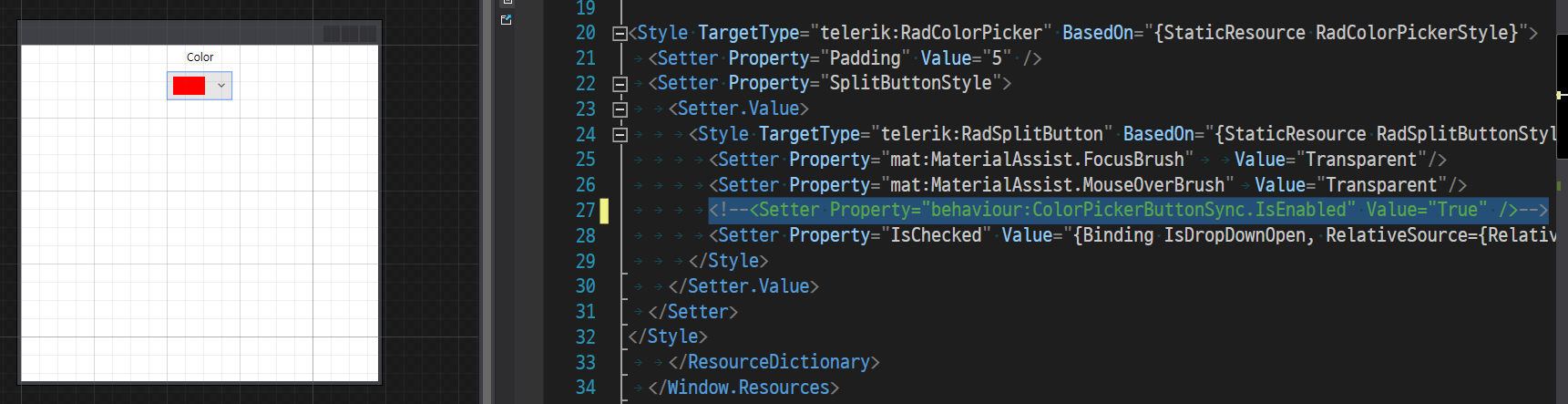The height and width of the screenshot is (404, 1568).
Task: Collapse the Setter.Value block on line 23
Action: pos(620,109)
